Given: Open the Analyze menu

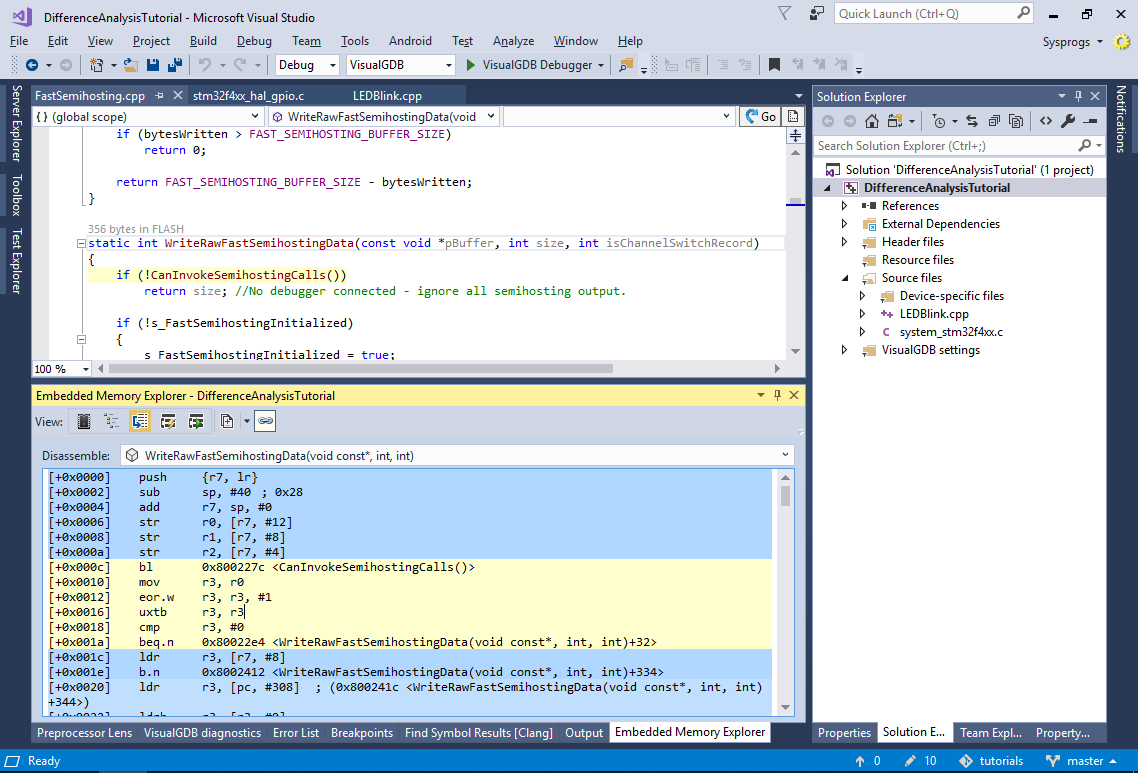Looking at the screenshot, I should click(513, 41).
